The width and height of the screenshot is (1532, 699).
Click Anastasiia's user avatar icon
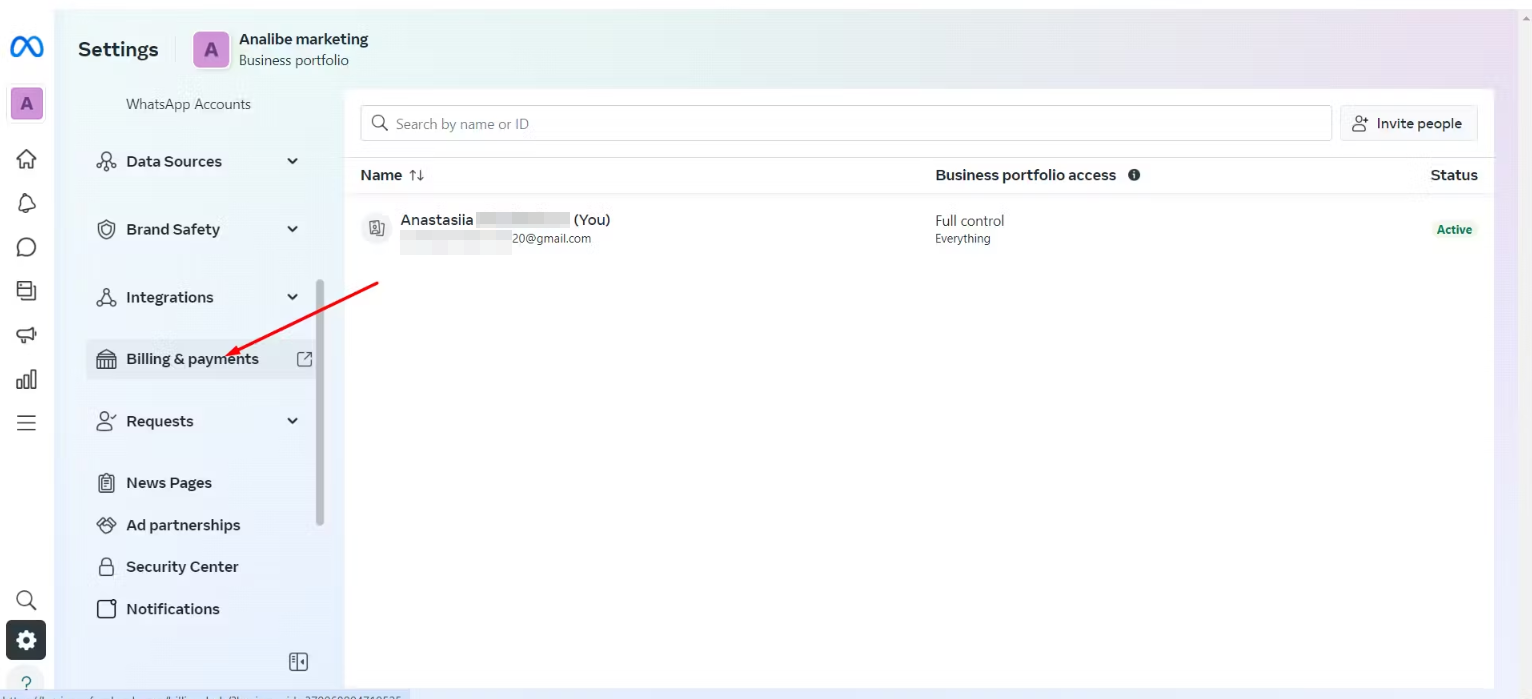[377, 229]
